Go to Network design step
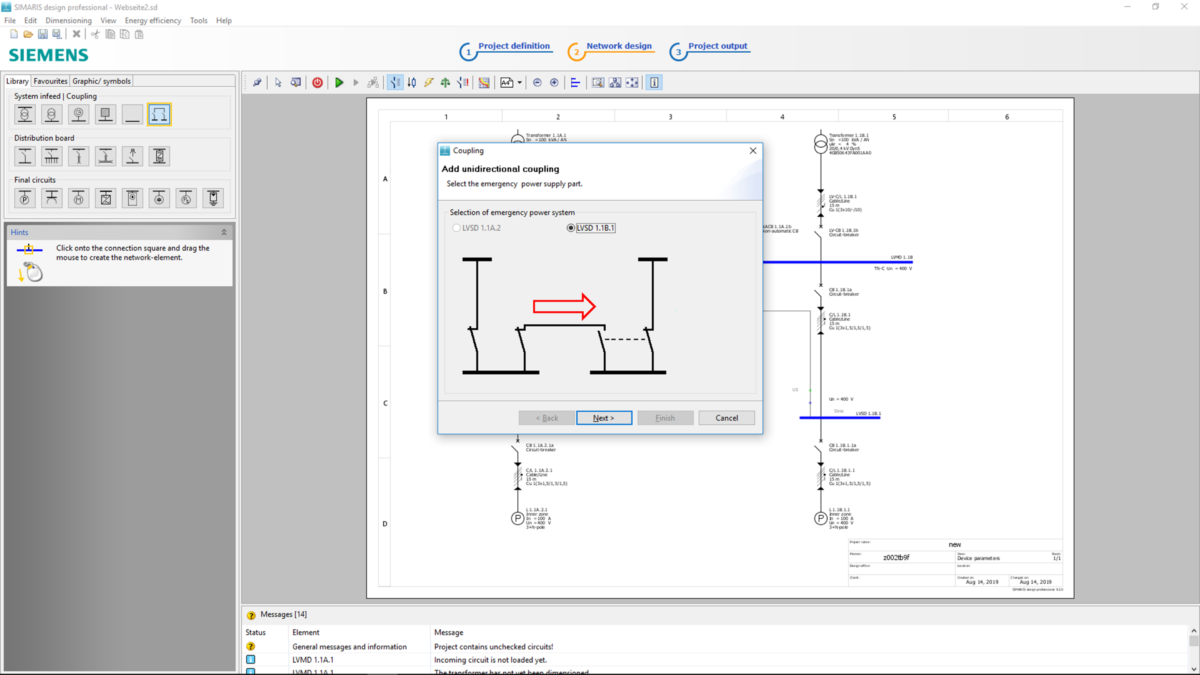The width and height of the screenshot is (1200, 675). tap(610, 48)
